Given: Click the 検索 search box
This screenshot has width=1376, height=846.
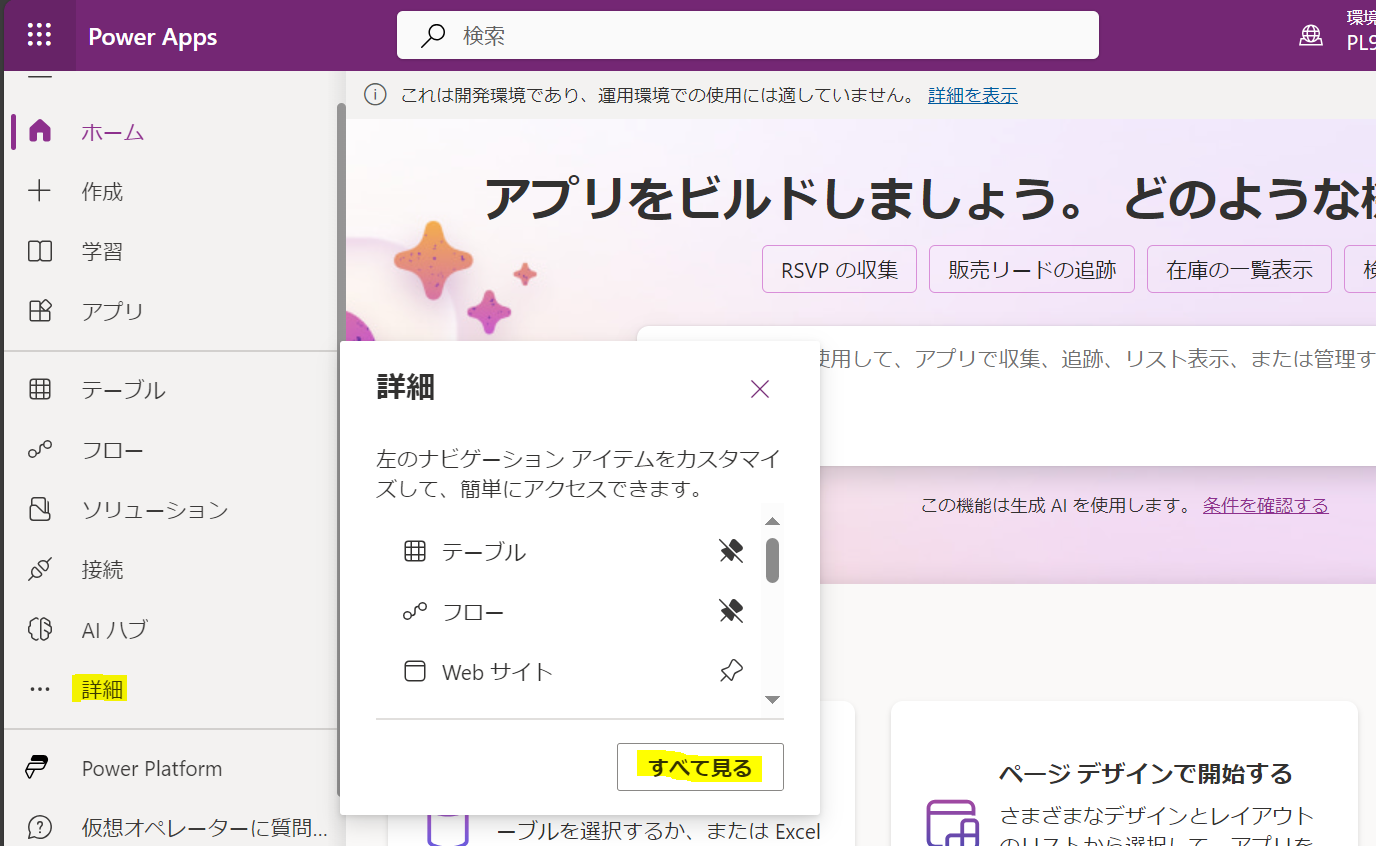Looking at the screenshot, I should point(748,36).
